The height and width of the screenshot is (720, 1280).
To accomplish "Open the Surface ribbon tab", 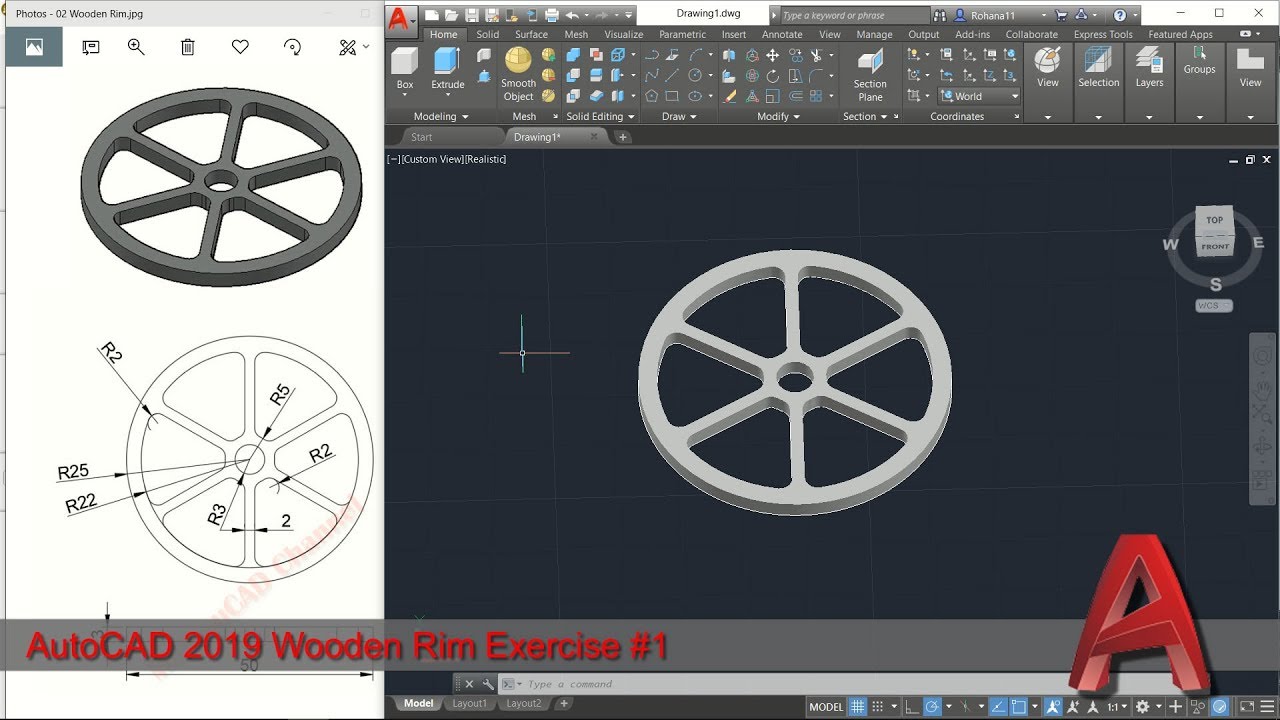I will (x=531, y=34).
